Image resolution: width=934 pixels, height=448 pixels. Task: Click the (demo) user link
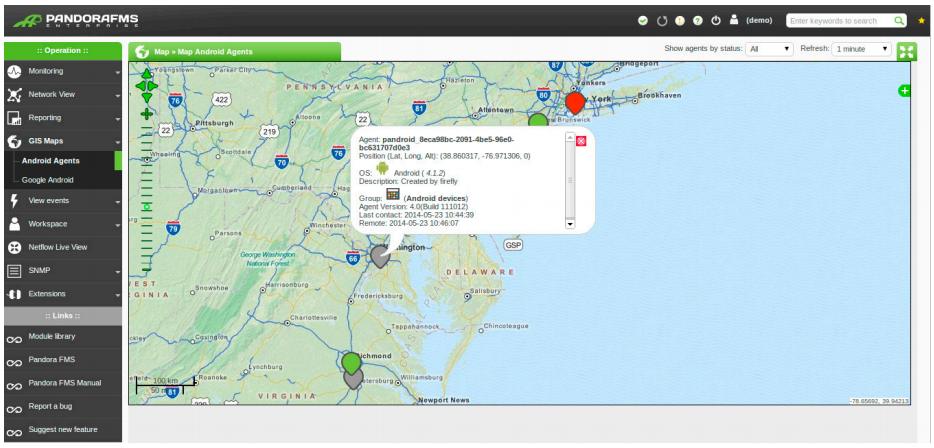tap(759, 21)
